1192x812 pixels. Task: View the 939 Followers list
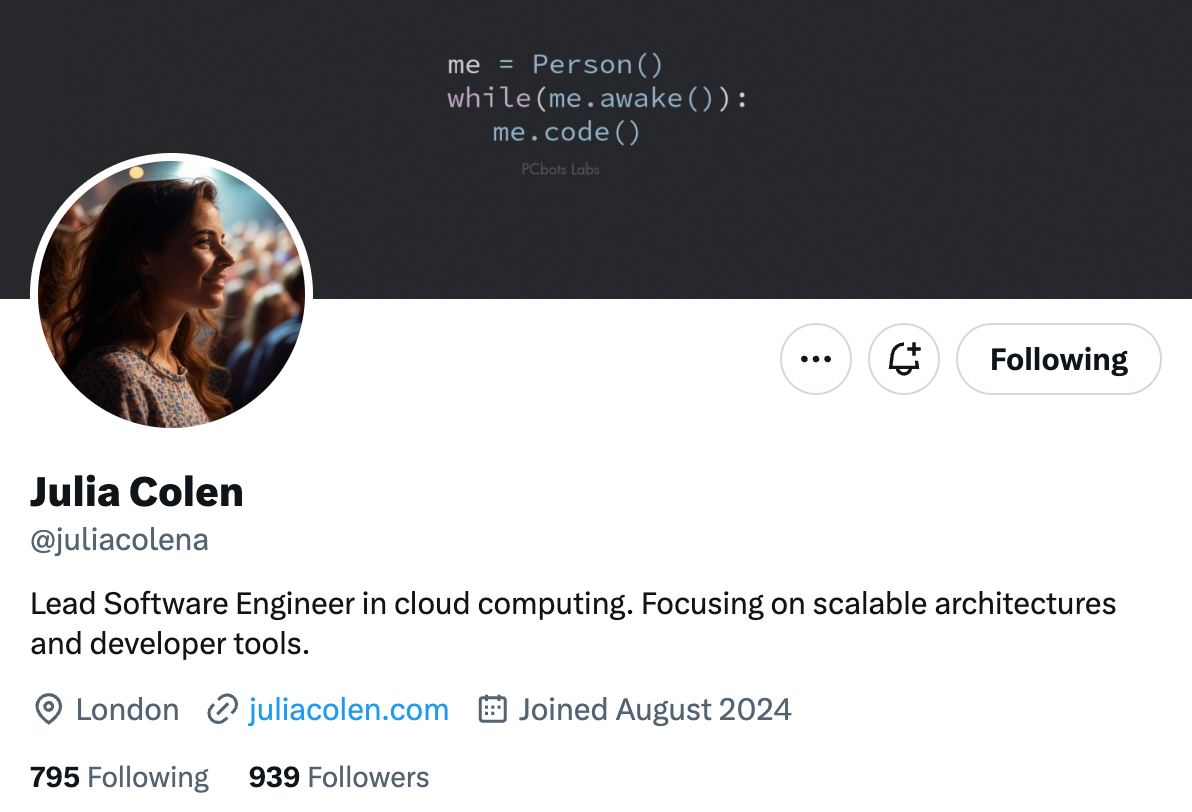click(338, 777)
